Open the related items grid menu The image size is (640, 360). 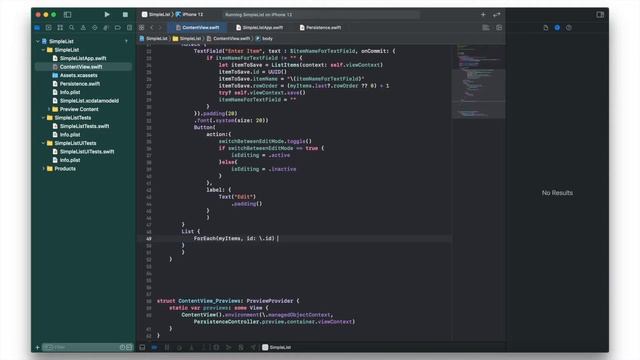[142, 28]
